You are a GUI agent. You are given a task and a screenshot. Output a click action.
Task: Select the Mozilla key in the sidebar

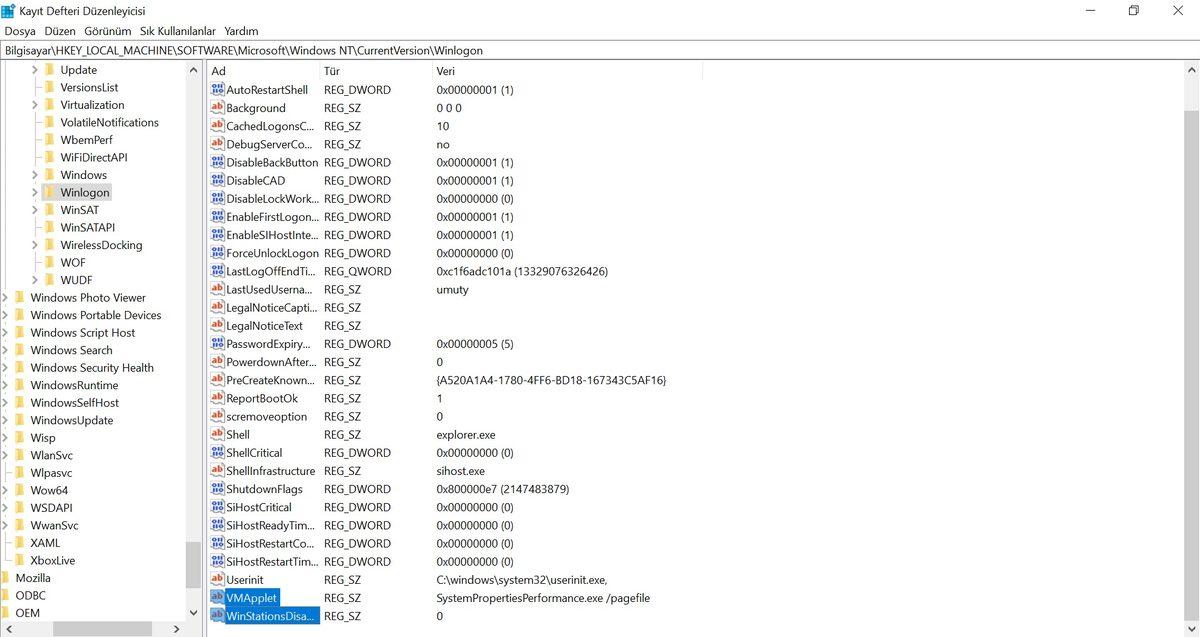(x=32, y=577)
